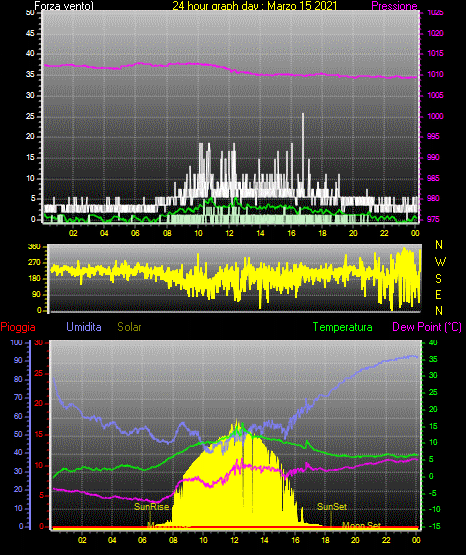This screenshot has width=466, height=555.
Task: Click the 'Solar' legend label
Action: pos(129,327)
